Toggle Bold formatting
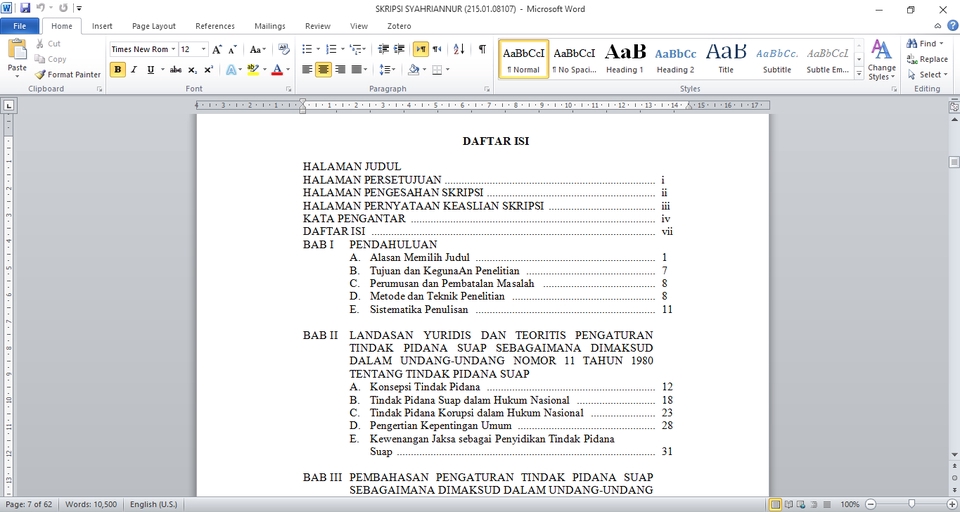This screenshot has height=512, width=960. click(118, 70)
